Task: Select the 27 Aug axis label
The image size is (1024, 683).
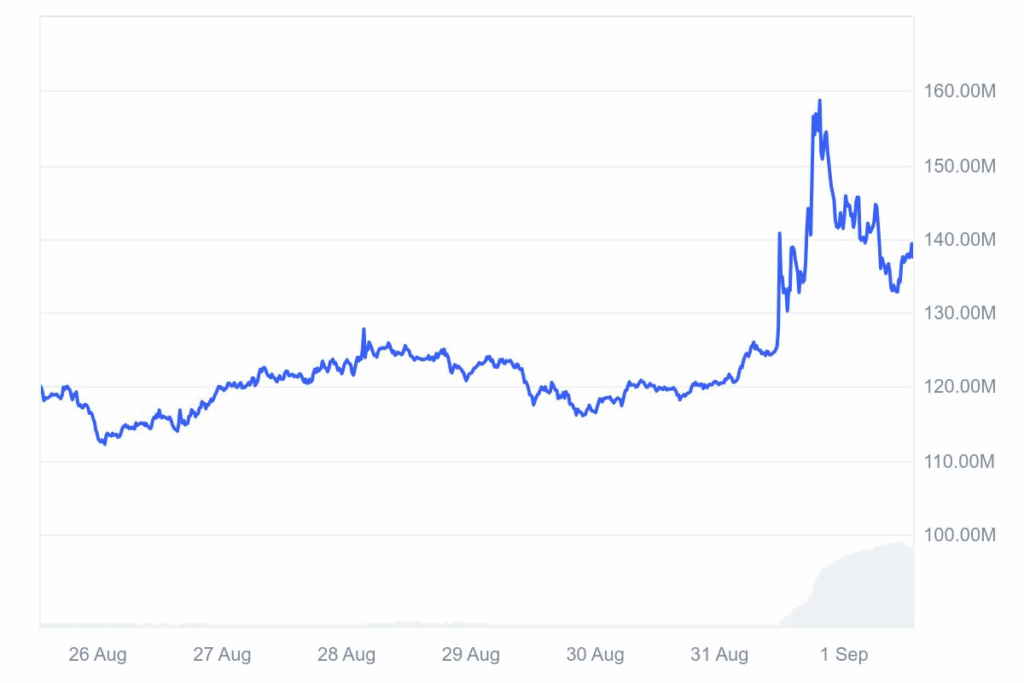Action: pos(222,654)
